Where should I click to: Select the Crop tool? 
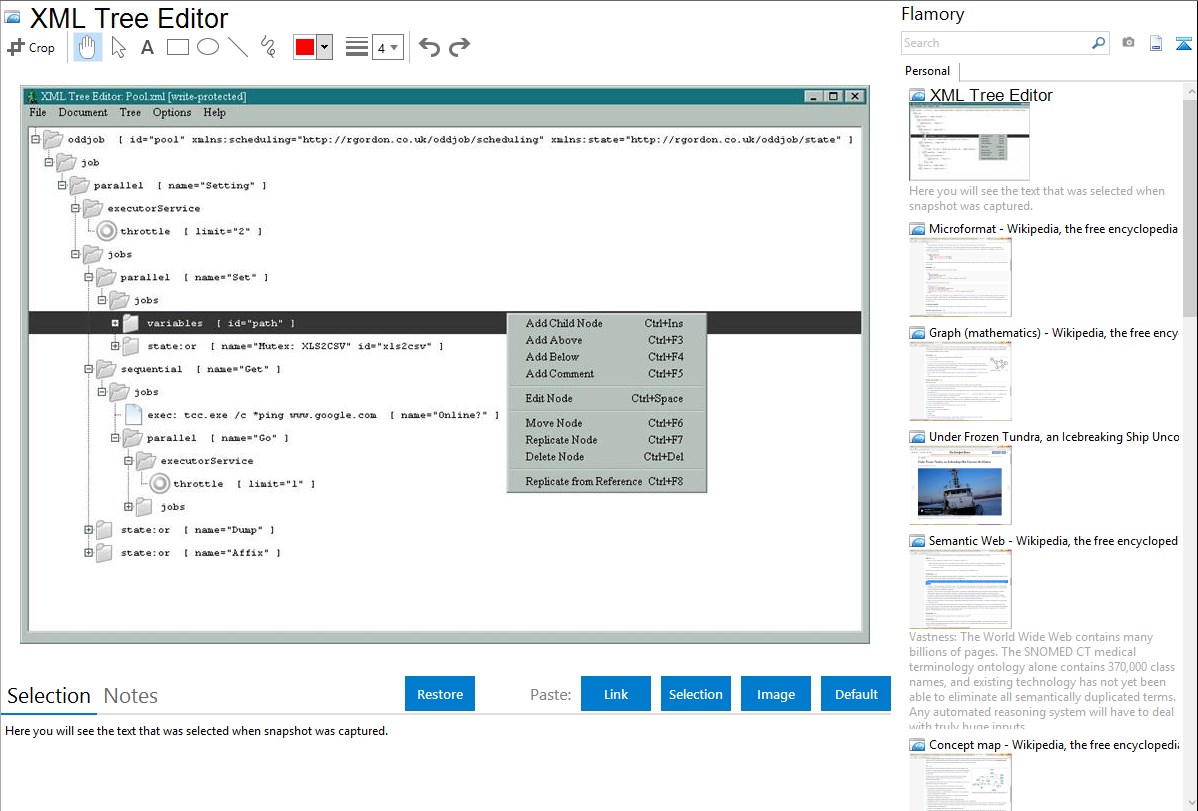(31, 47)
